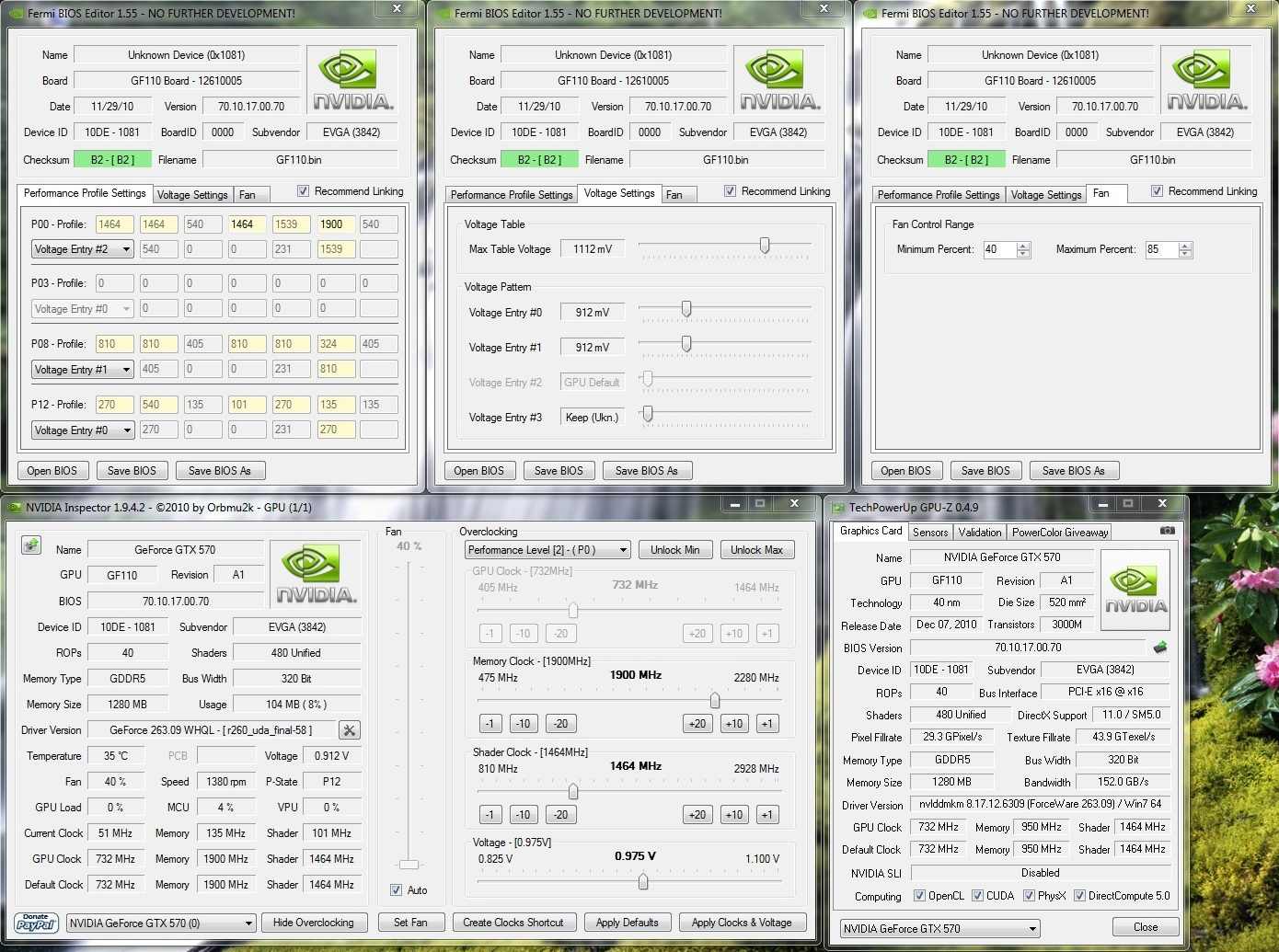Open GPU-Z graphics card selector dropdown
Screen dimensions: 1279x952
click(939, 928)
